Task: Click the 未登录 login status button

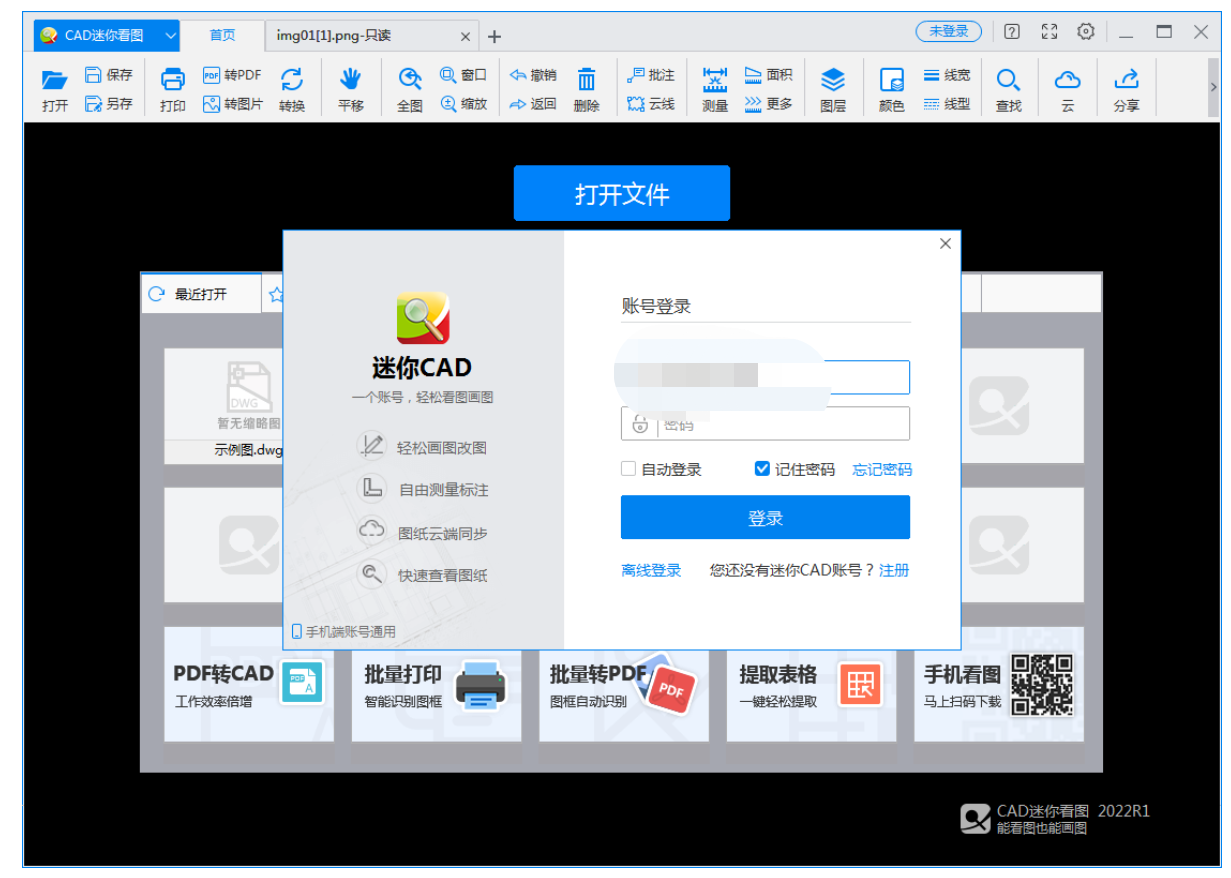Action: (x=949, y=31)
